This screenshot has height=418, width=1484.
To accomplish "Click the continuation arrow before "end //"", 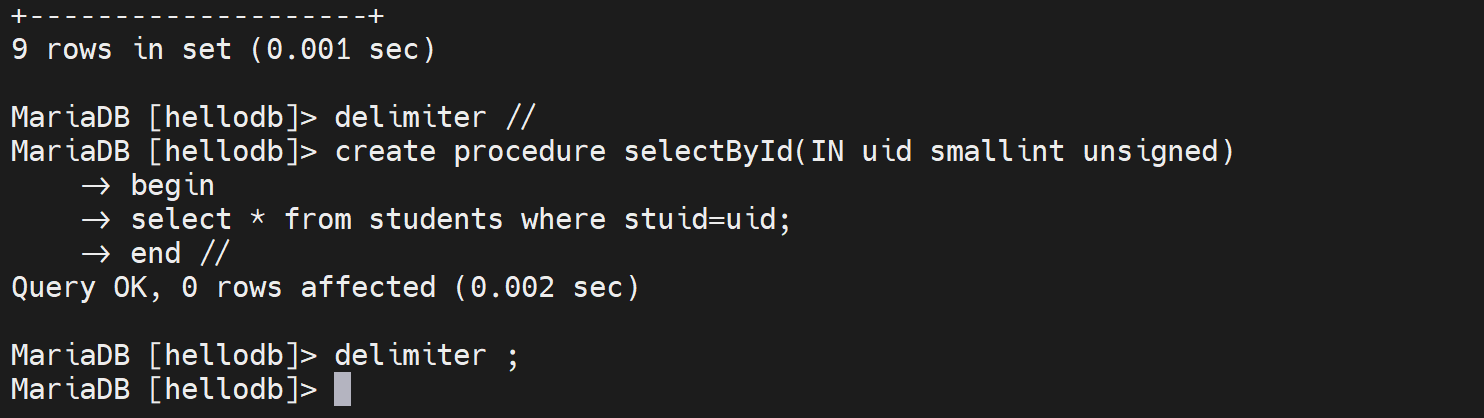I will pos(95,253).
